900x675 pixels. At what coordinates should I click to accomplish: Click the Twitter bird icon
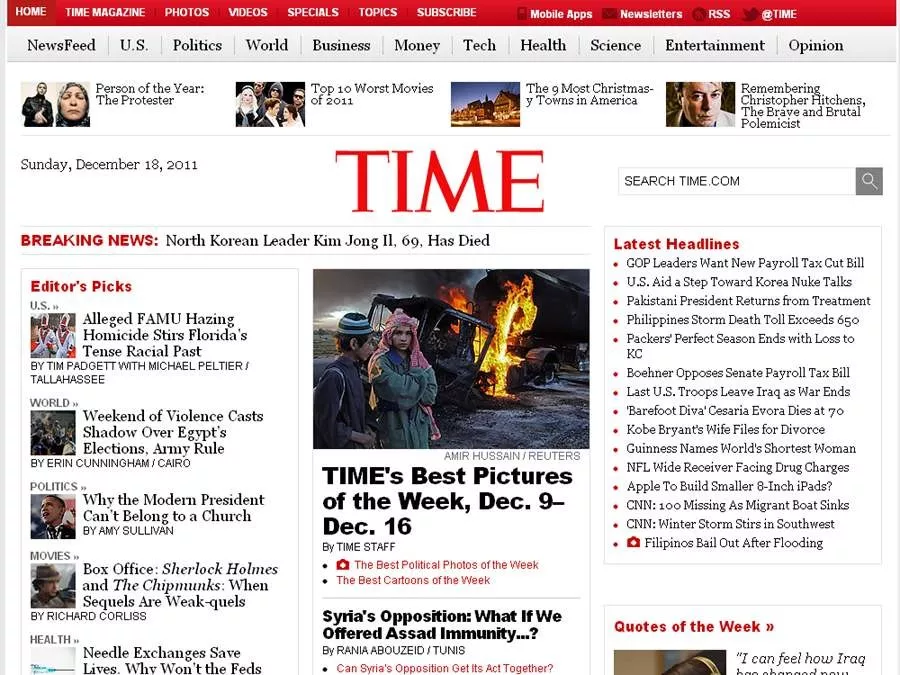coord(750,14)
